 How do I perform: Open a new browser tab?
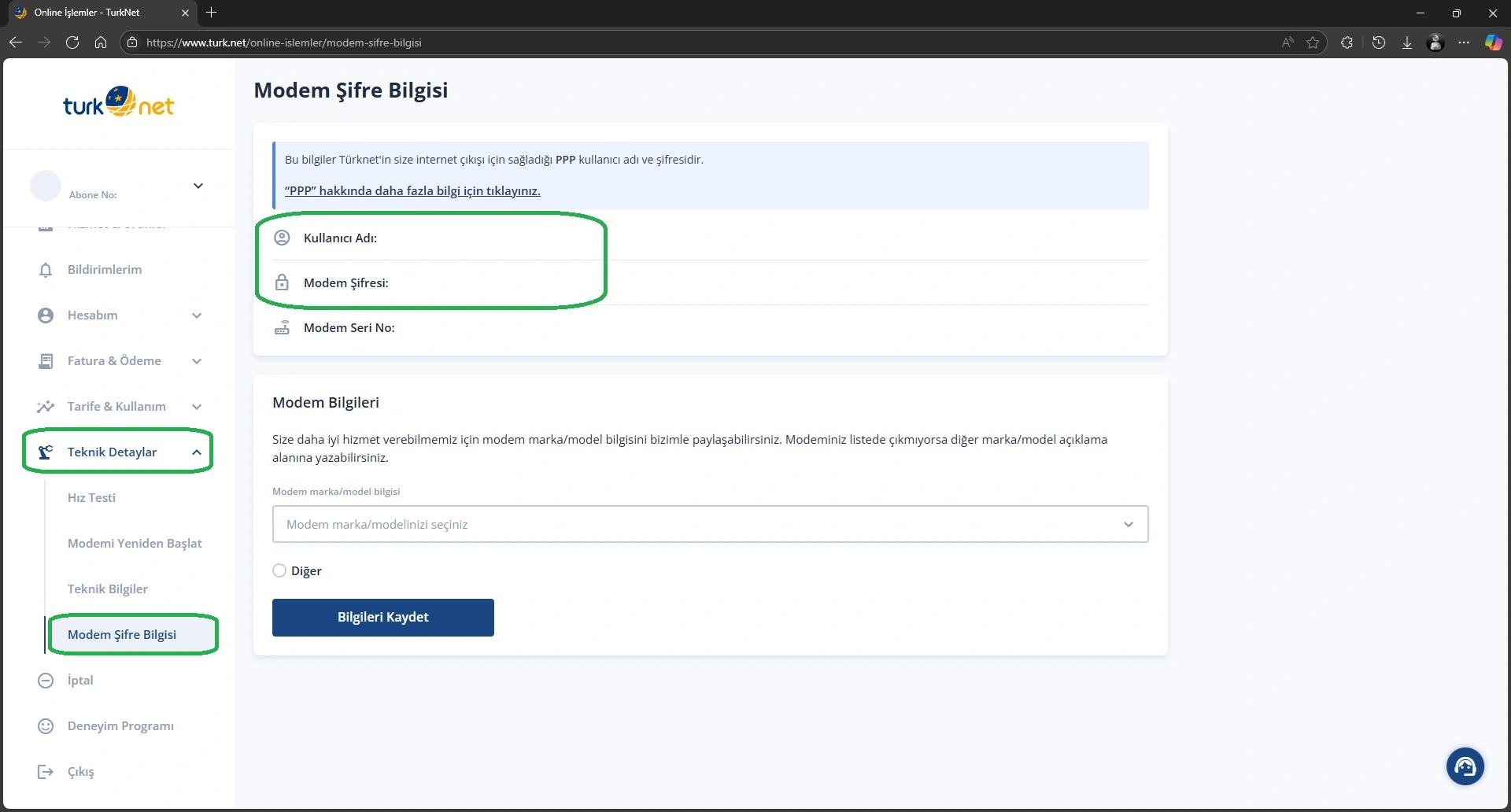tap(211, 13)
